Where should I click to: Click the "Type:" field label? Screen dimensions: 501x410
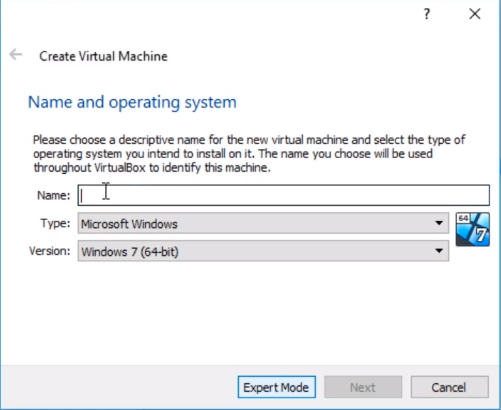55,223
